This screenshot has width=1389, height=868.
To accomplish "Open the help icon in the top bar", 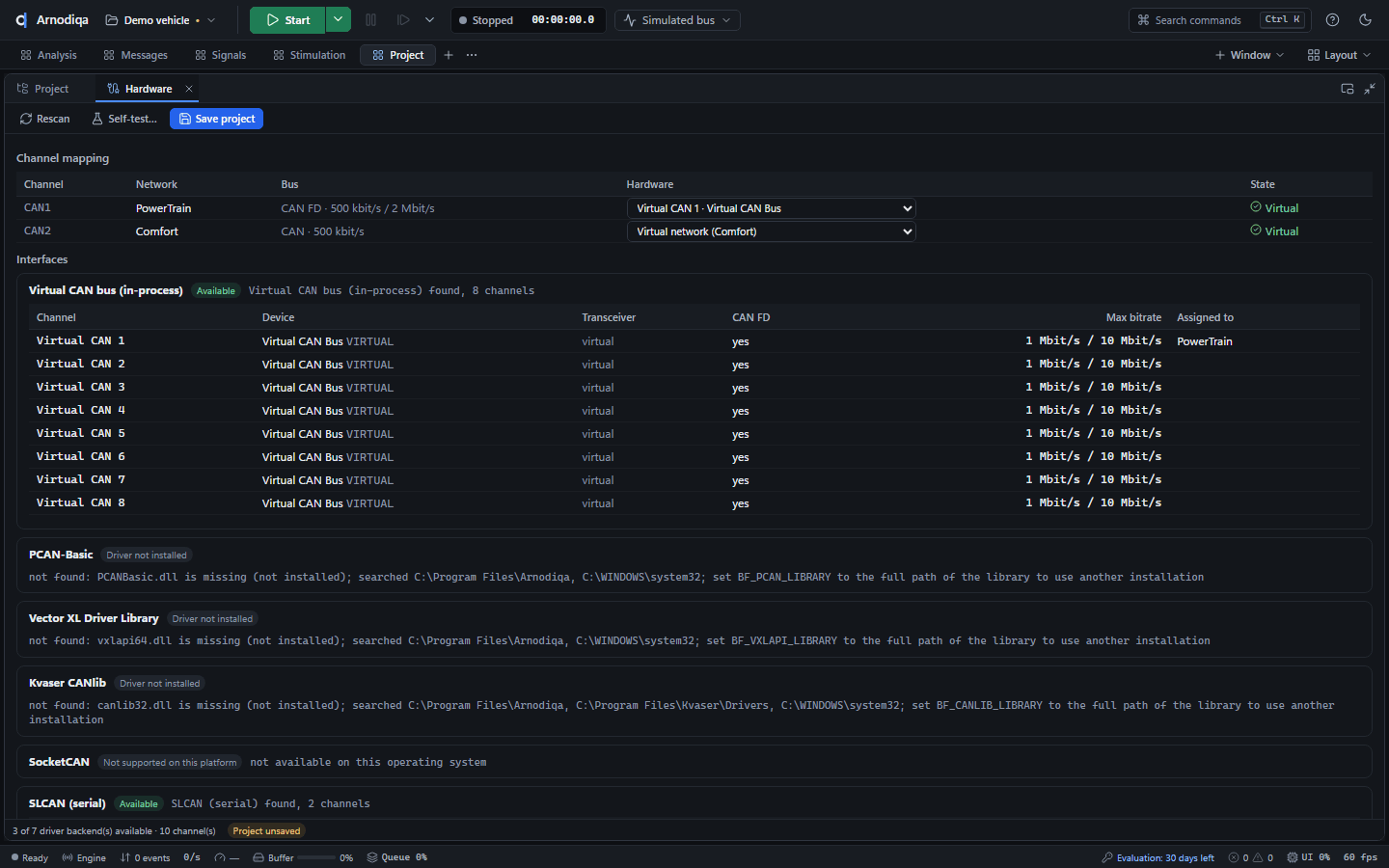I will pyautogui.click(x=1332, y=20).
